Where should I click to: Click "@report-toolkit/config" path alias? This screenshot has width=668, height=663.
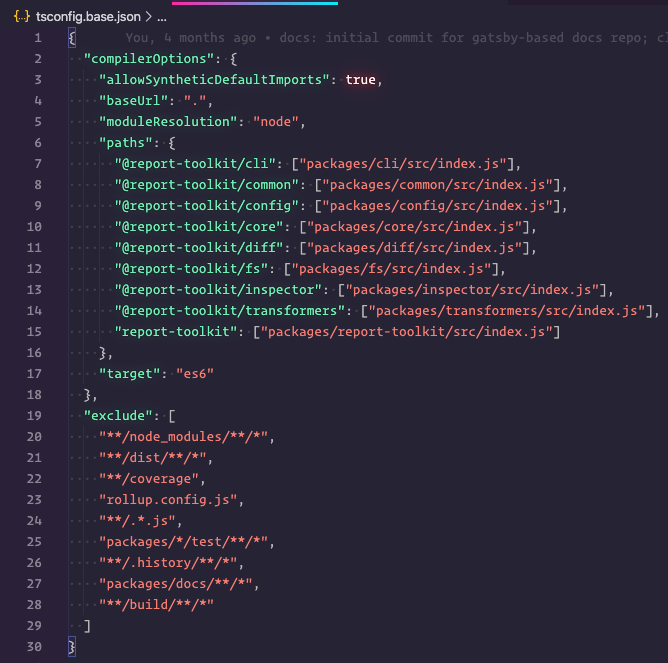207,205
